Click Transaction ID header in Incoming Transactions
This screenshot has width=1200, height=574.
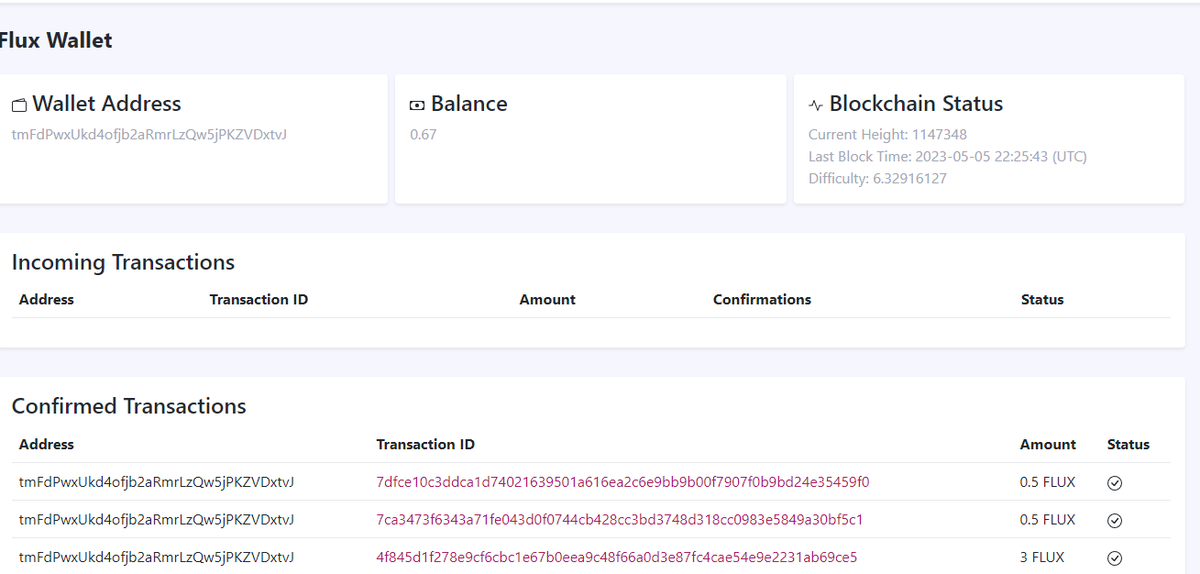(x=259, y=299)
